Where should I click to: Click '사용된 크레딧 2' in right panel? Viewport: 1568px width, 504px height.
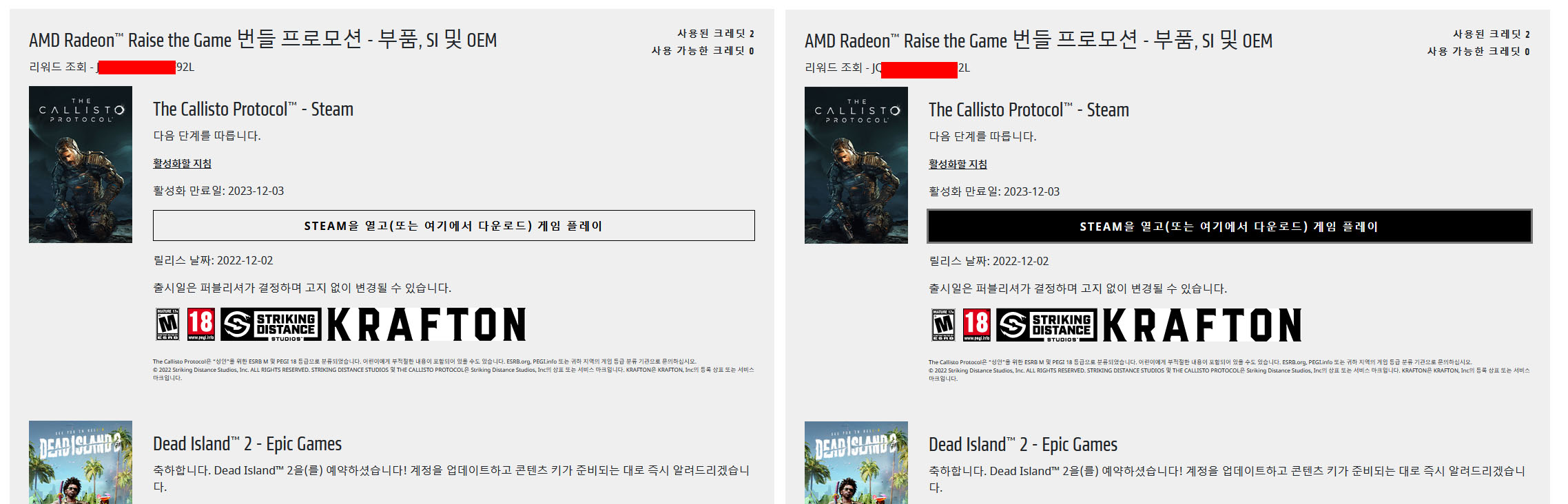click(x=1492, y=34)
